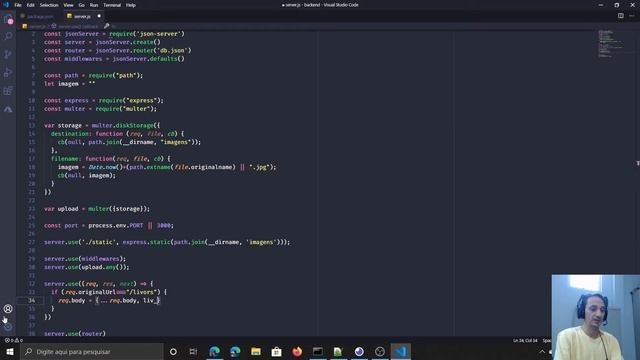Open the Run menu

(94, 5)
